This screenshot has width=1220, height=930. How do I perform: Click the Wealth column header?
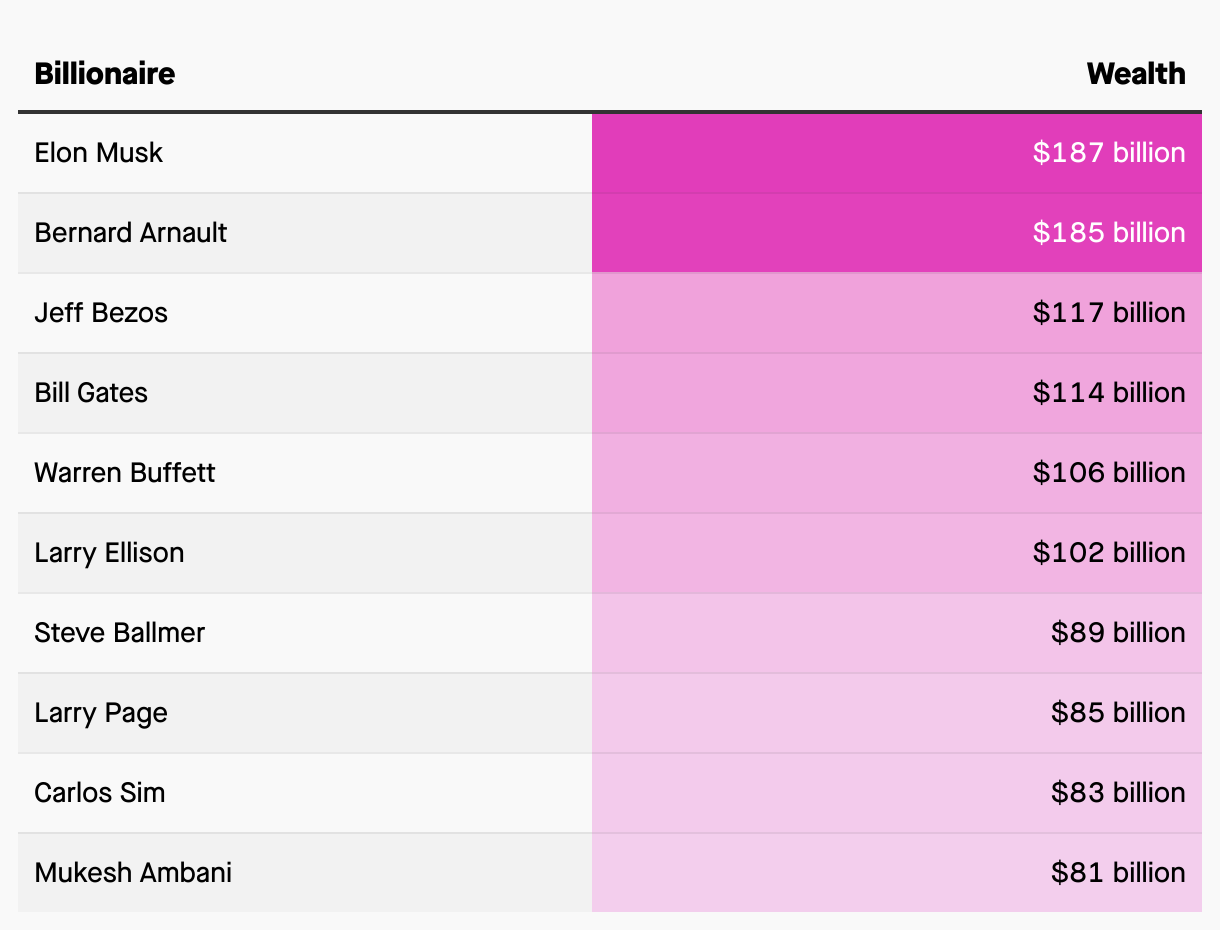coord(1135,74)
